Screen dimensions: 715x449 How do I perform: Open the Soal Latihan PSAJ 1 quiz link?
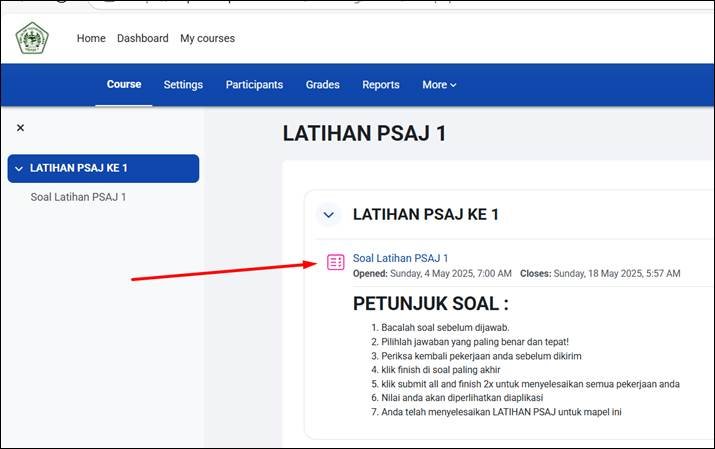[x=400, y=258]
